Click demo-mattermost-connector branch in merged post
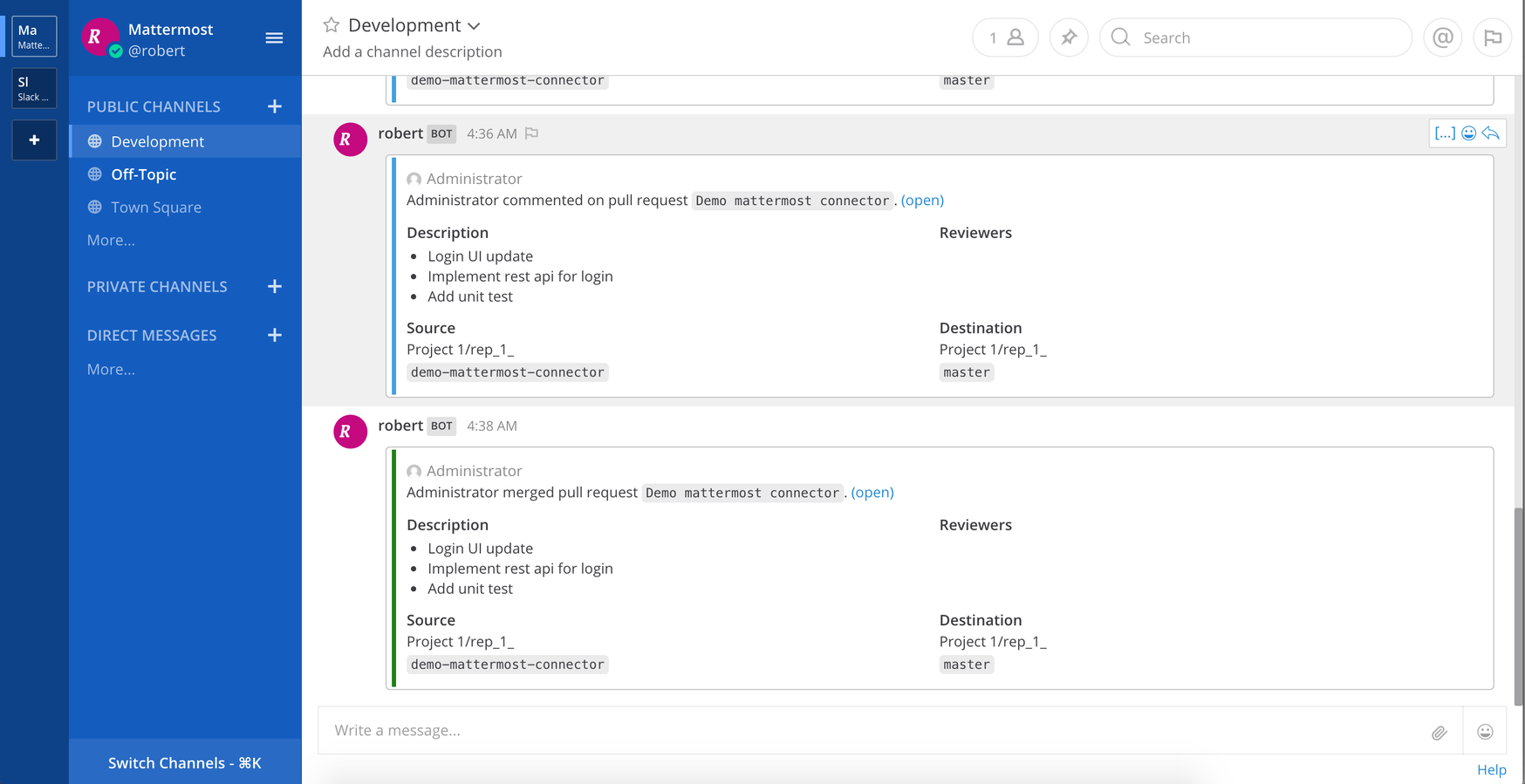1525x784 pixels. pos(508,665)
